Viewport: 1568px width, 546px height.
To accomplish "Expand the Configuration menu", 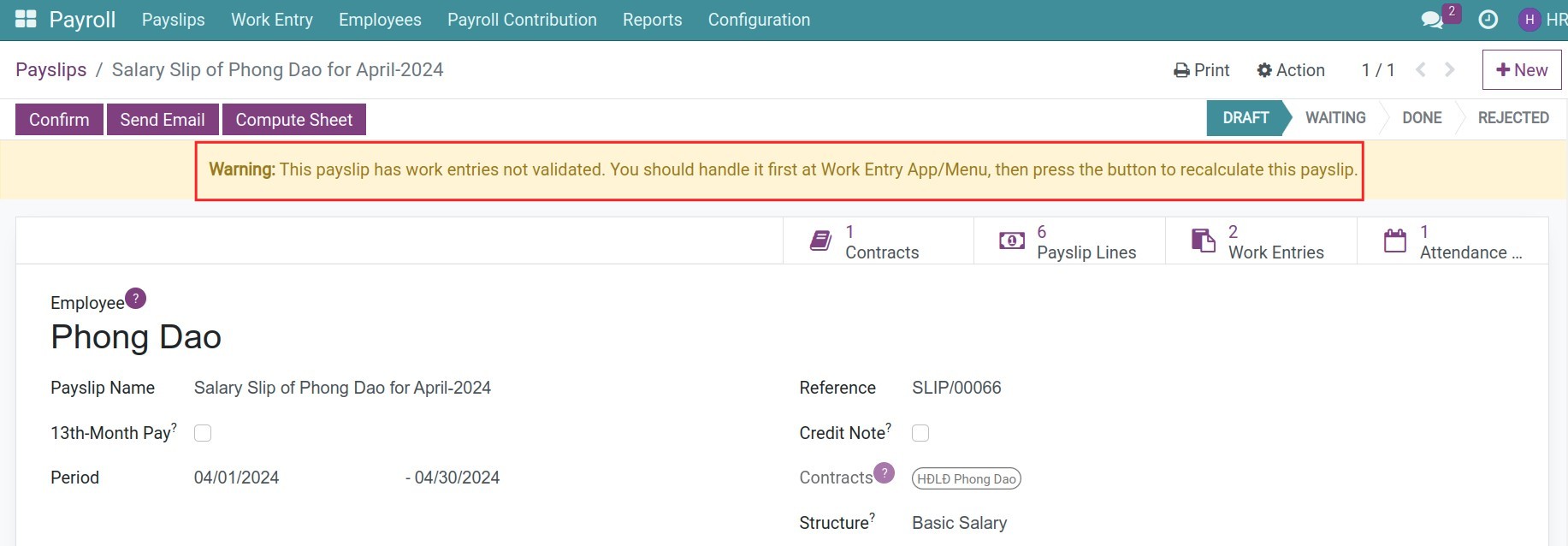I will [x=759, y=20].
